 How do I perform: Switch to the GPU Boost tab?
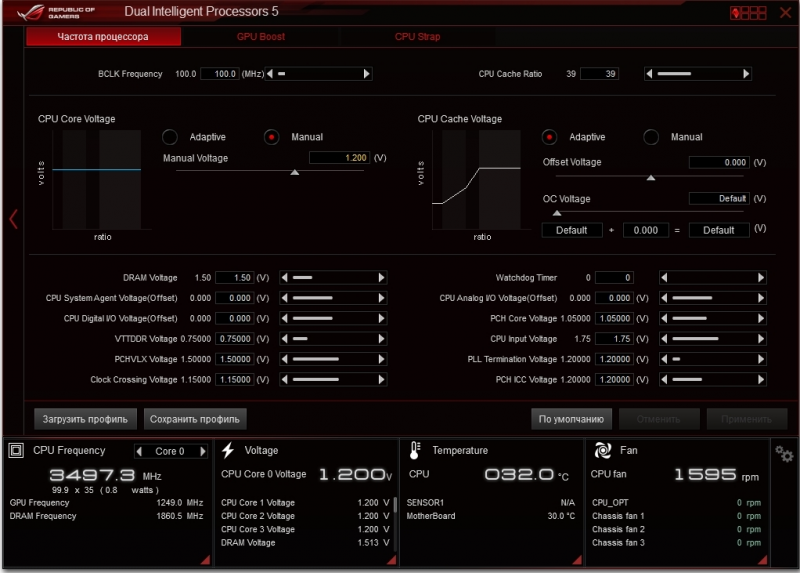[261, 37]
